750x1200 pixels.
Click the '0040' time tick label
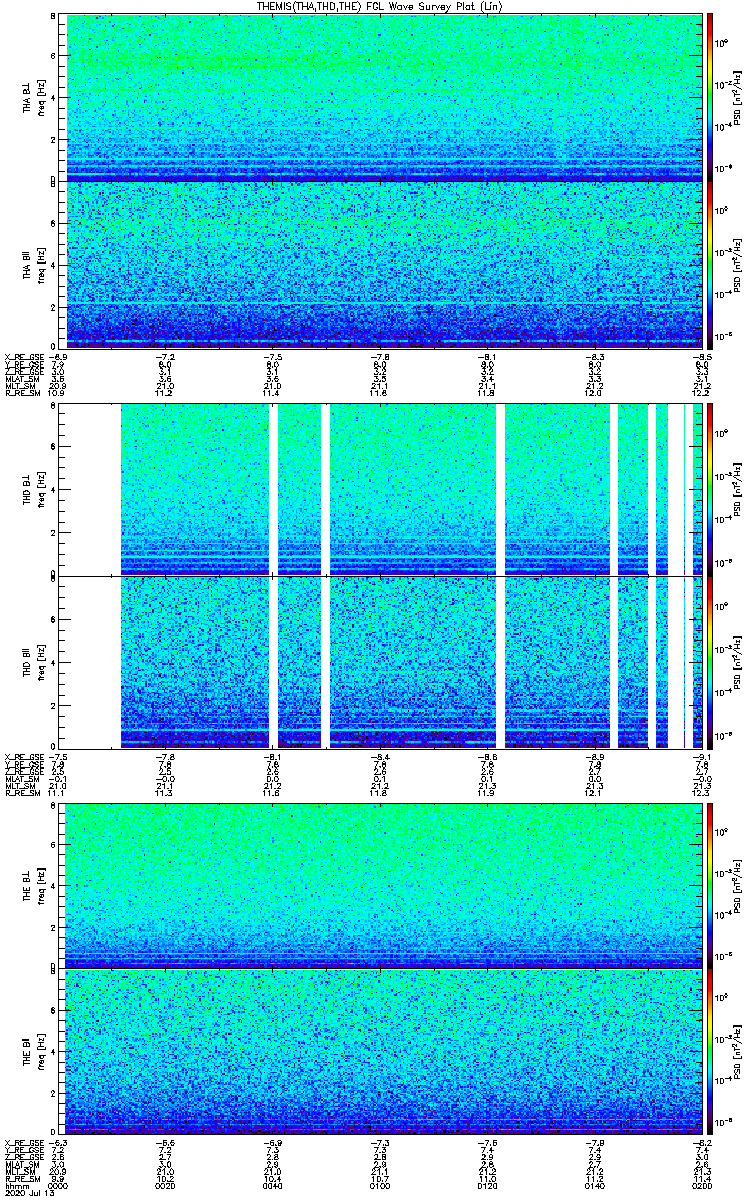[274, 1186]
